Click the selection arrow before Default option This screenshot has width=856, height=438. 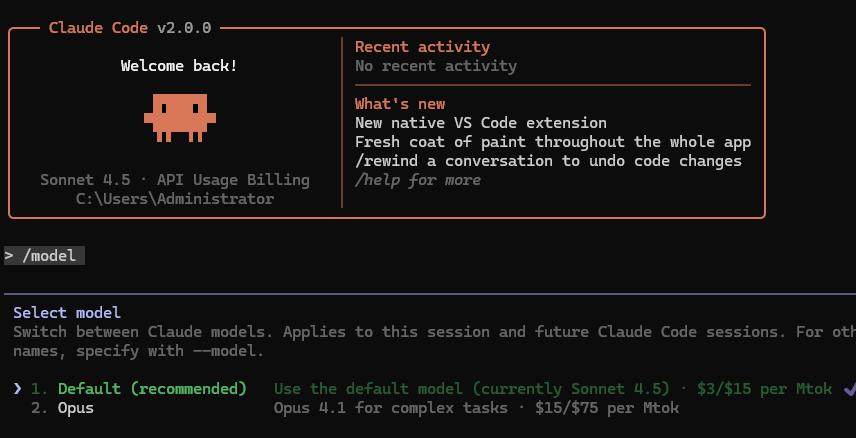[17, 389]
